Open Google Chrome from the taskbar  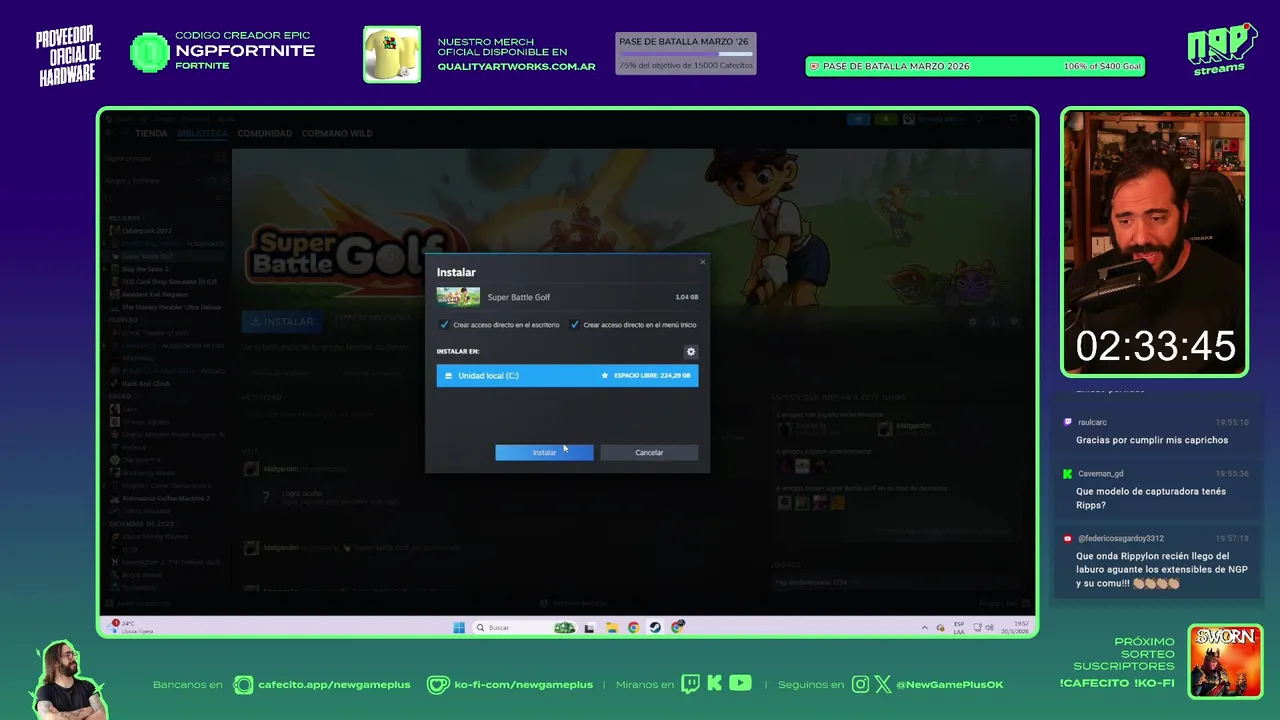pyautogui.click(x=633, y=627)
